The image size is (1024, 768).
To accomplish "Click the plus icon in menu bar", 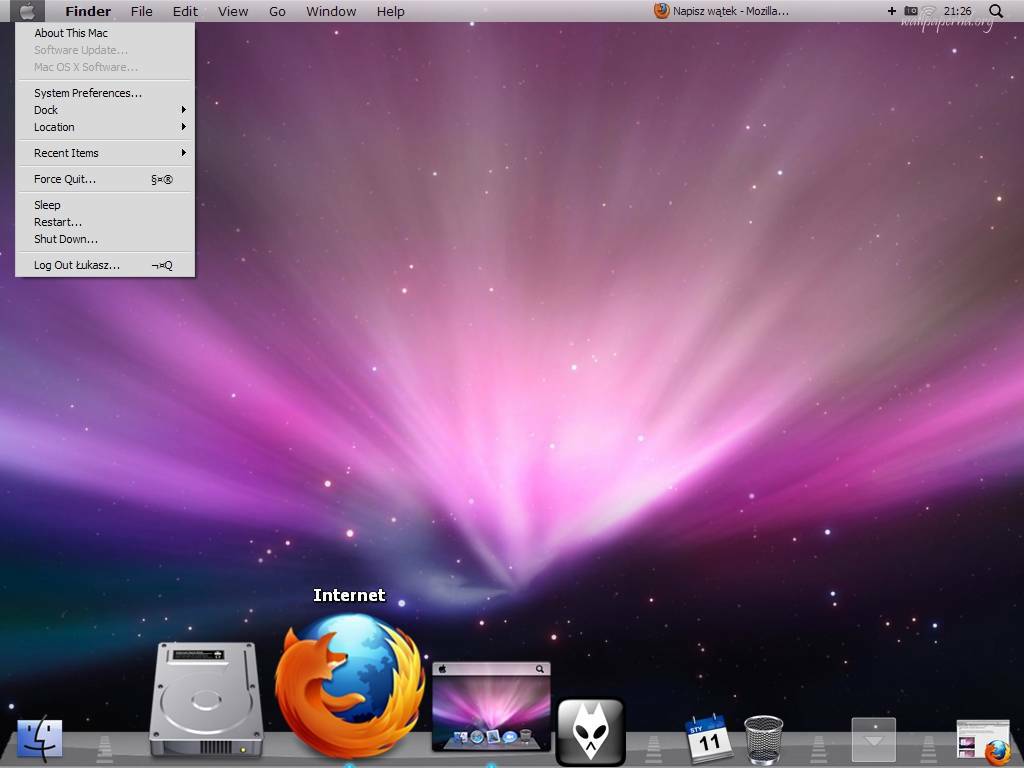I will (x=891, y=11).
